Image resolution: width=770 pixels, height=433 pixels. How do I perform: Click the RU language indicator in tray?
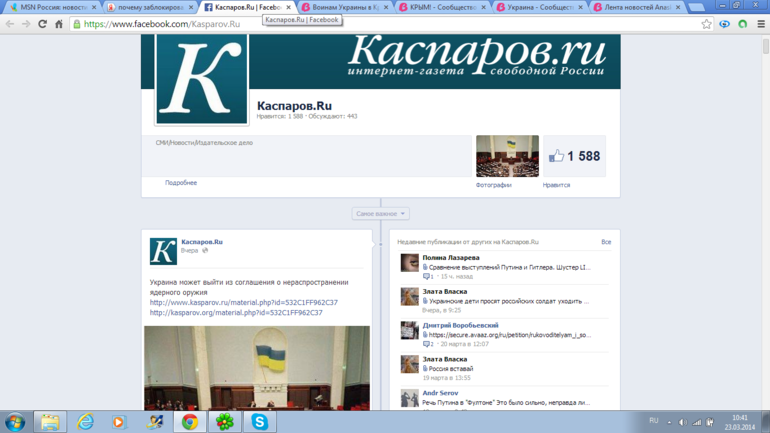[x=654, y=421]
